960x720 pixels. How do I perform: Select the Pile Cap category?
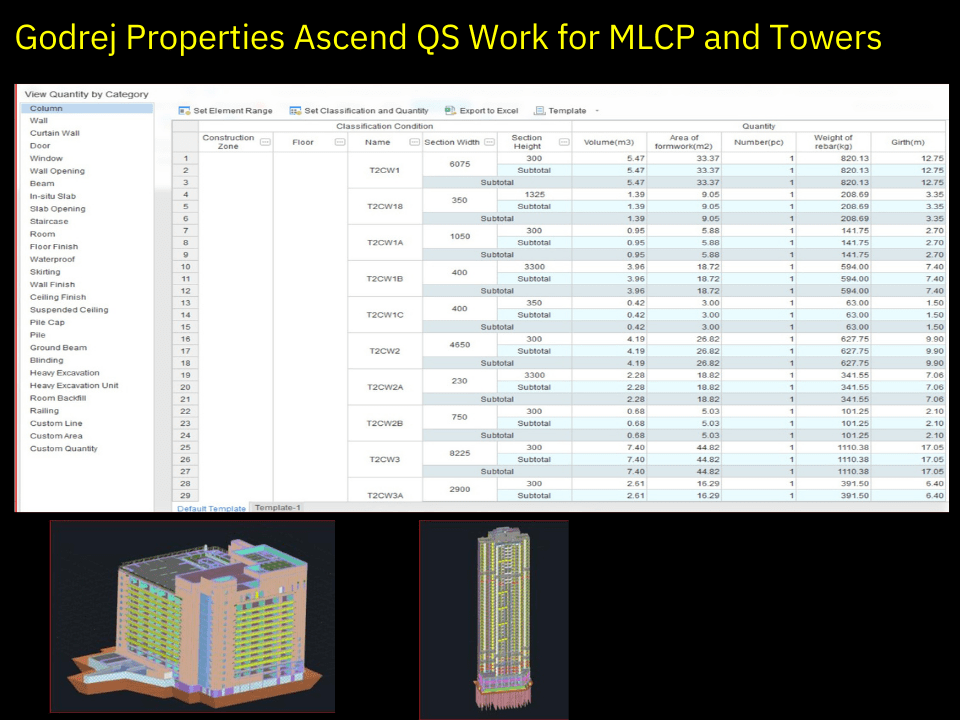click(x=47, y=322)
